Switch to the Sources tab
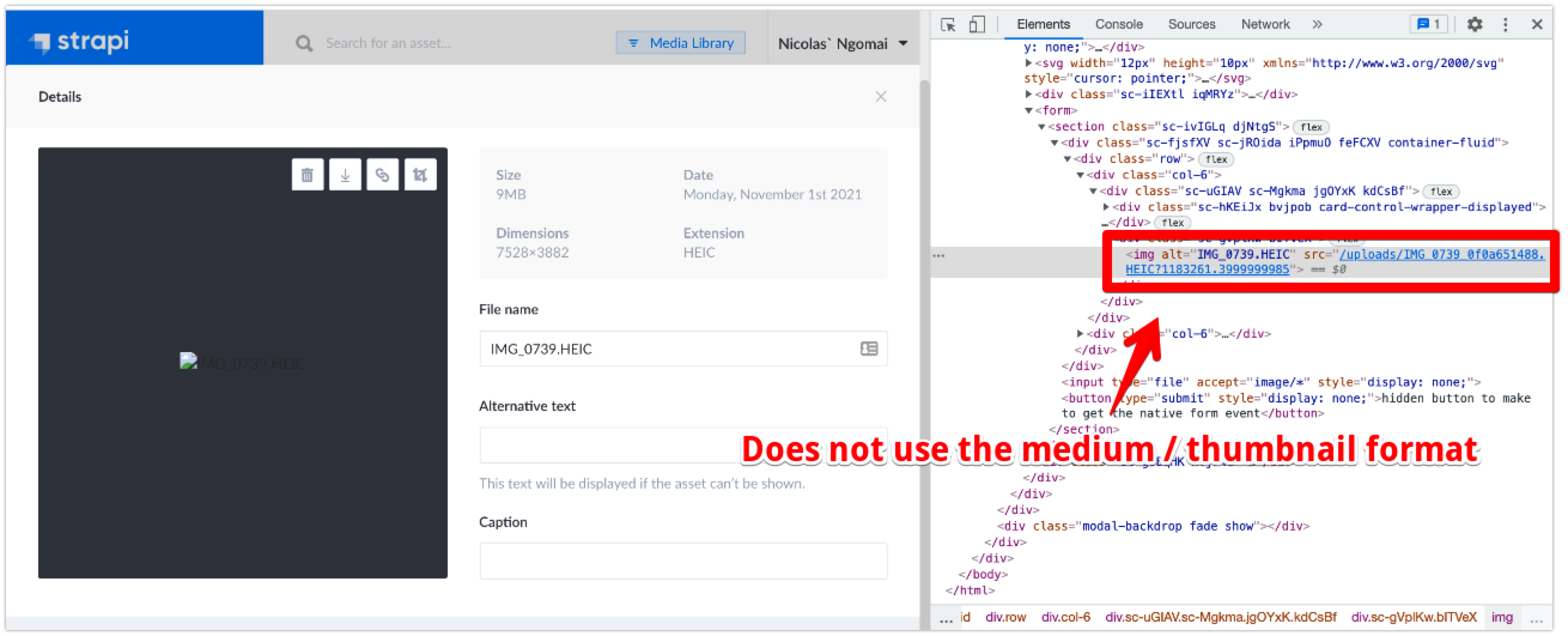1568x636 pixels. click(x=1191, y=25)
